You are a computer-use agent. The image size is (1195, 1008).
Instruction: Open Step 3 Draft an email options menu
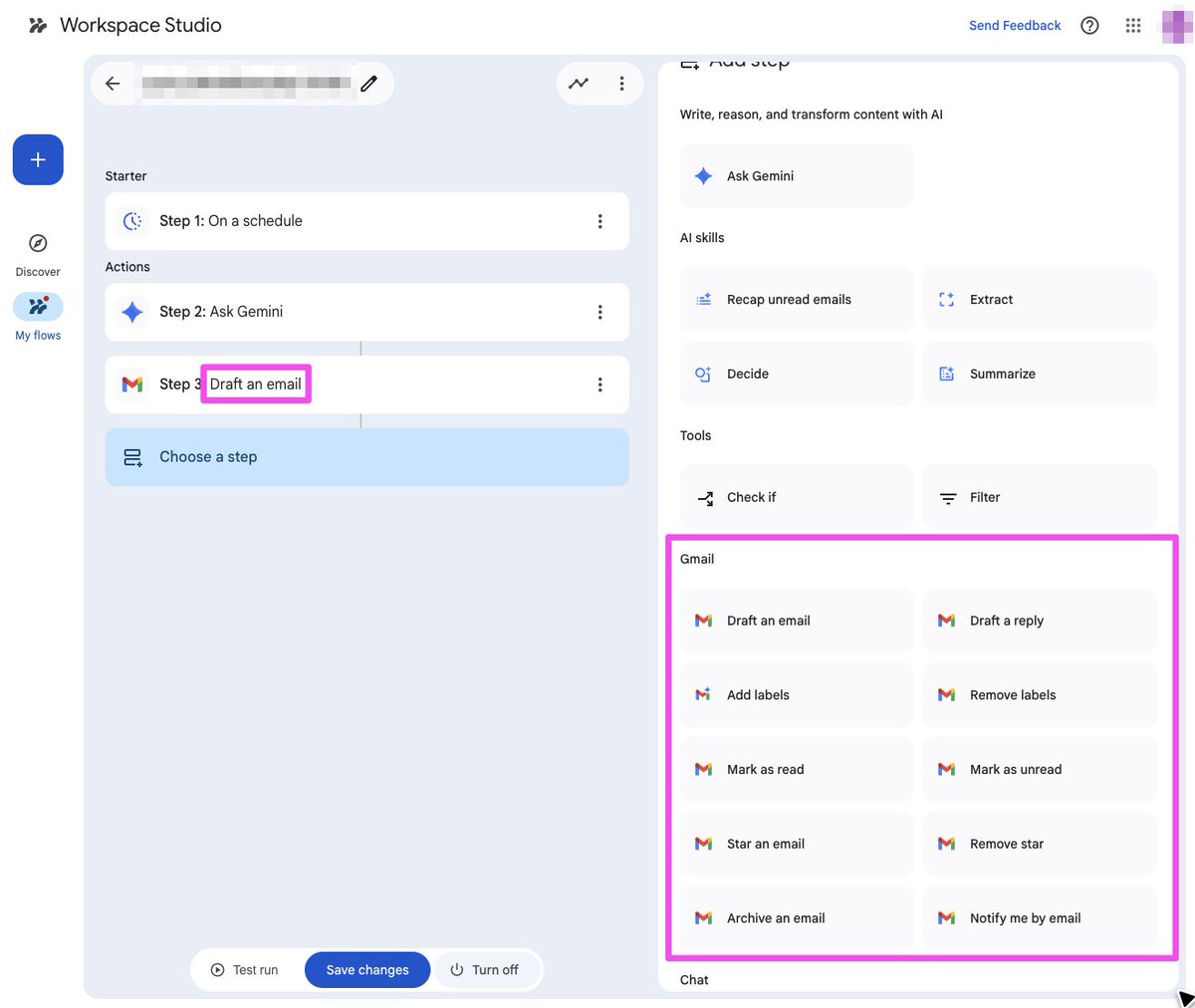click(x=599, y=384)
